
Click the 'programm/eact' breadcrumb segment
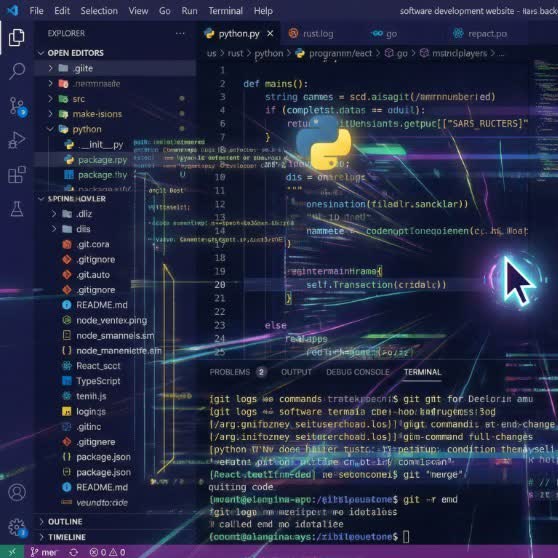[x=340, y=53]
